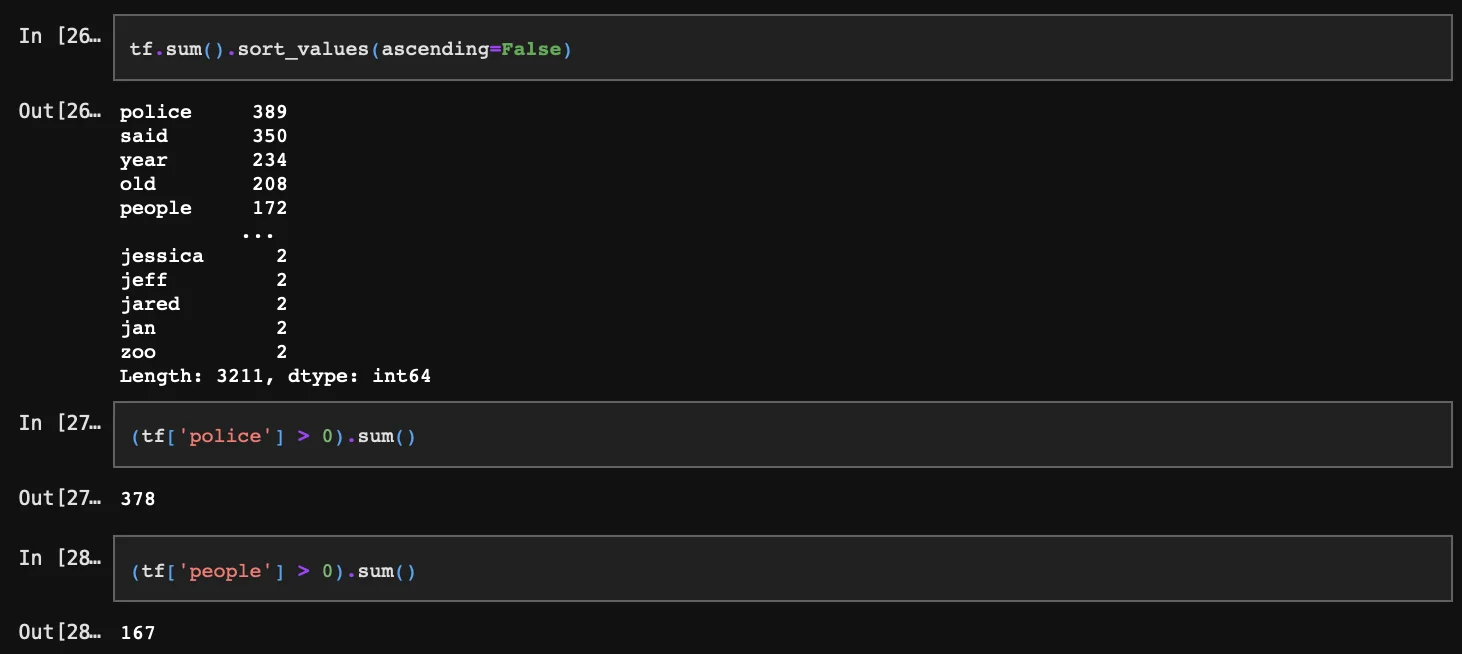The height and width of the screenshot is (654, 1462).
Task: Click the 'zoo 2' output row
Action: pyautogui.click(x=203, y=352)
